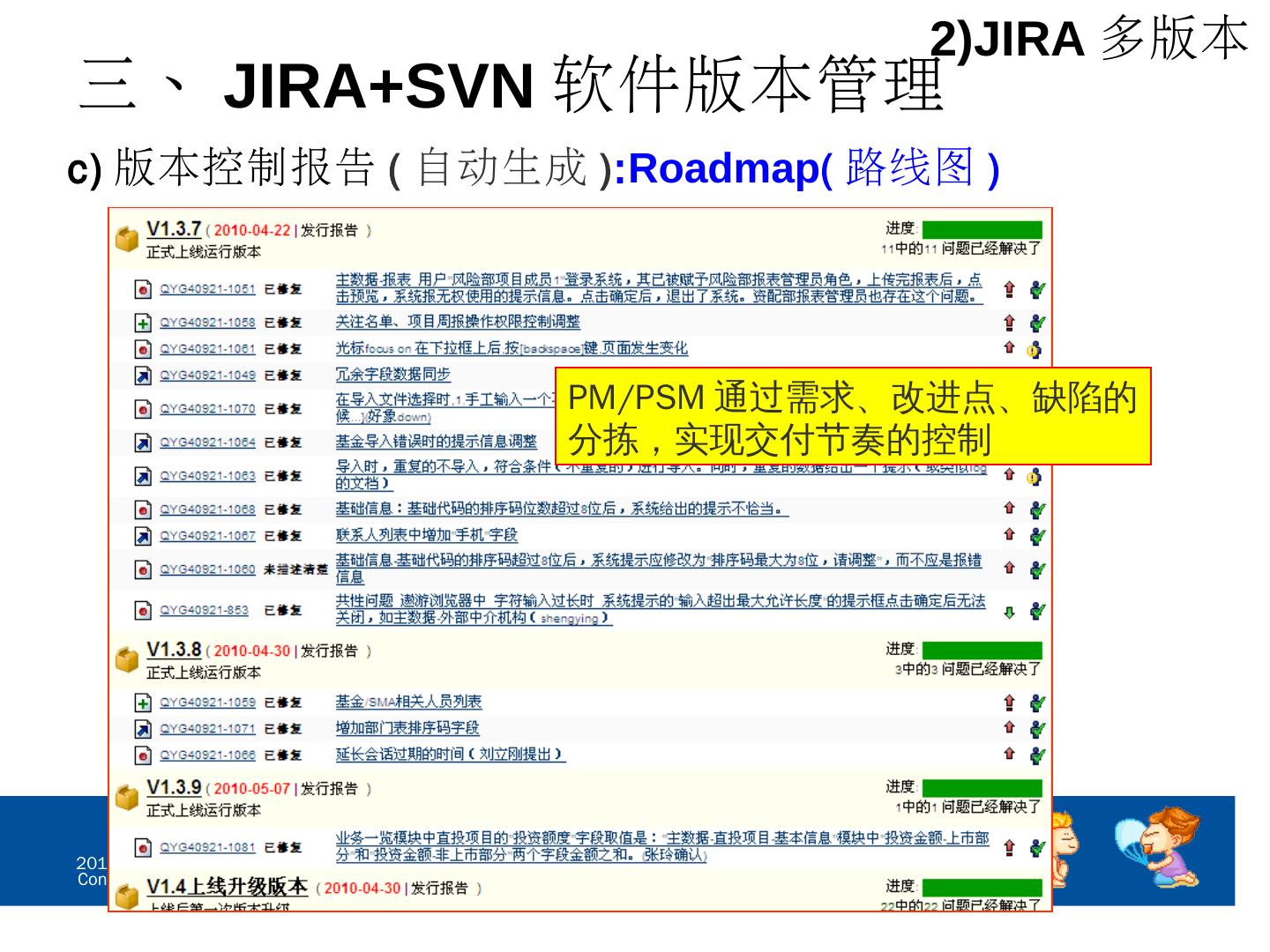This screenshot has width=1270, height=952.
Task: Open the V1.4上线升级版本 version link
Action: pos(227,886)
